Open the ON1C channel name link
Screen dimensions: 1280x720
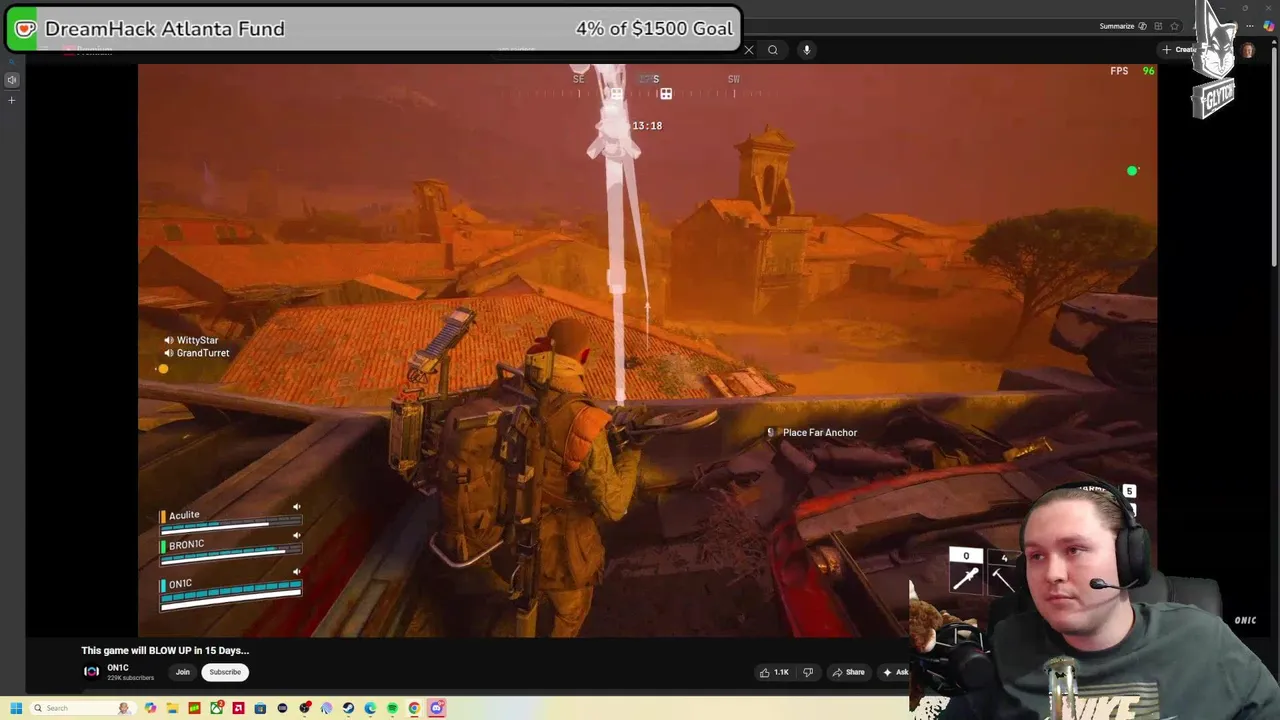pos(118,668)
